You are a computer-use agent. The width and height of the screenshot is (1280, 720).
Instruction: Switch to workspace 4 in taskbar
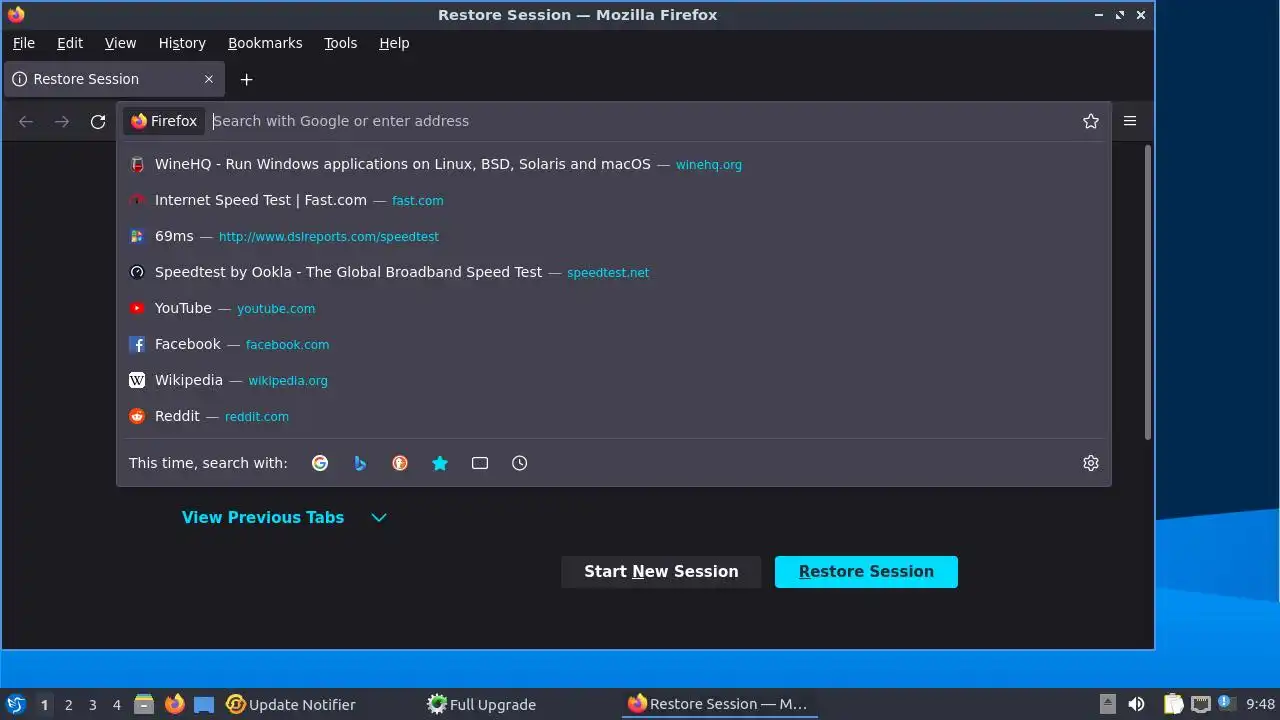point(117,705)
